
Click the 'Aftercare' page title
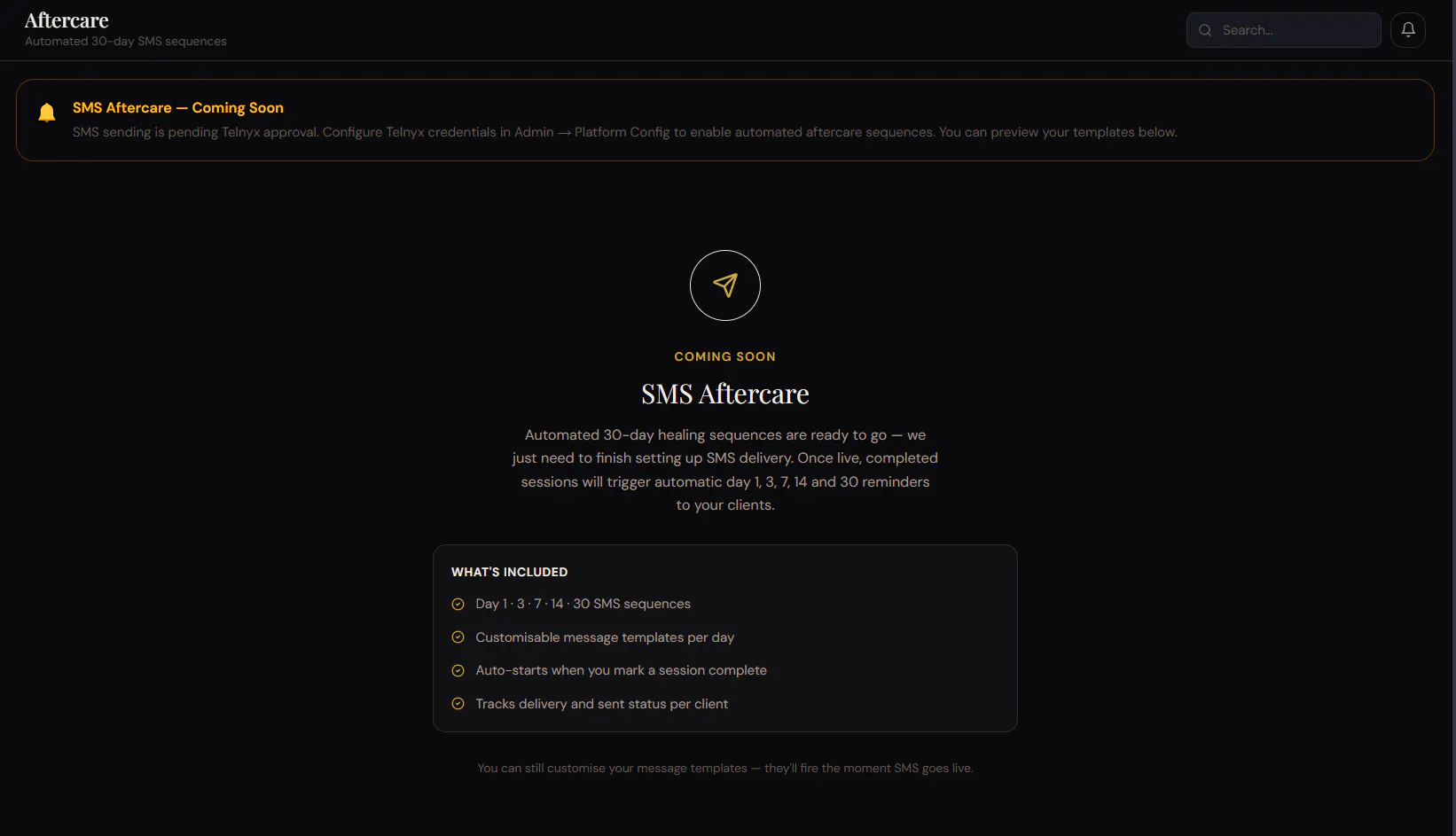(67, 20)
